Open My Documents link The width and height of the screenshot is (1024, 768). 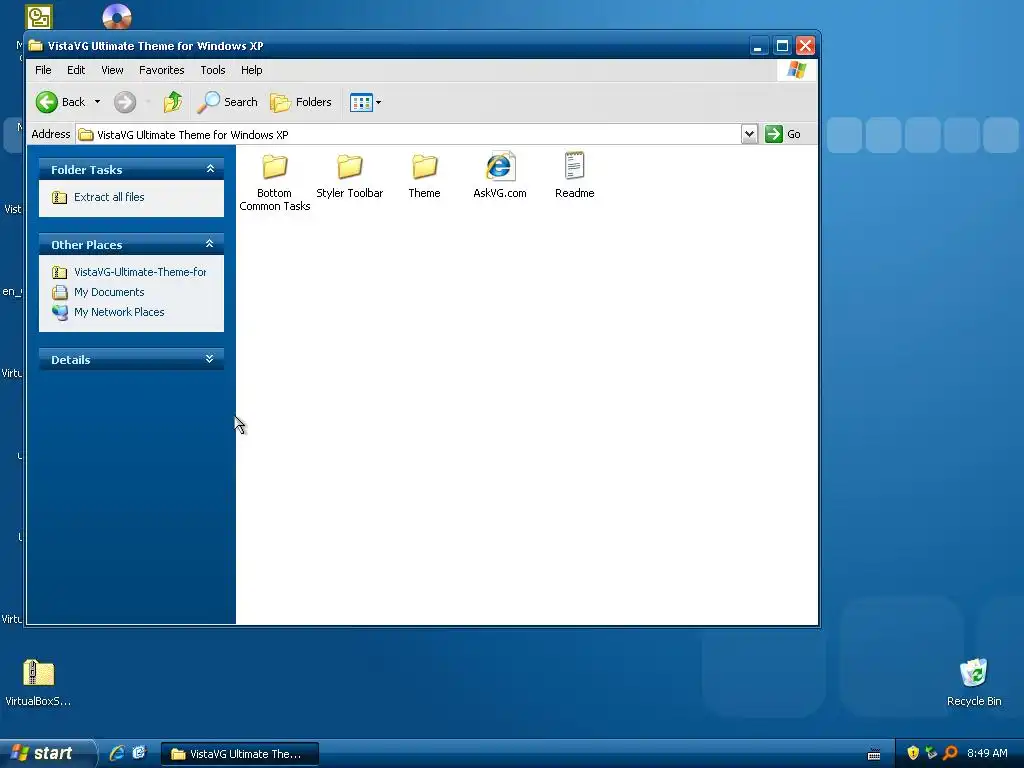point(109,292)
